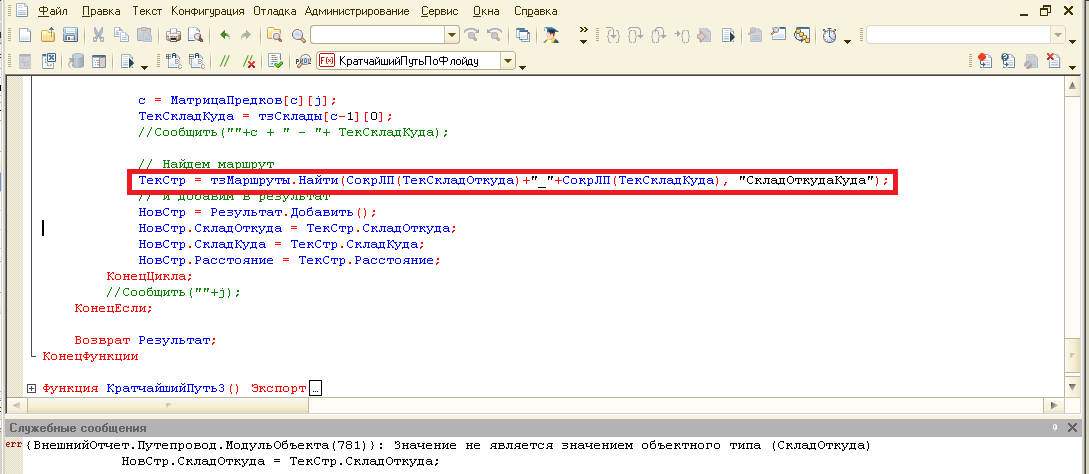This screenshot has height=474, width=1089.
Task: Set conditional breakpoint question icon
Action: [x=1007, y=61]
